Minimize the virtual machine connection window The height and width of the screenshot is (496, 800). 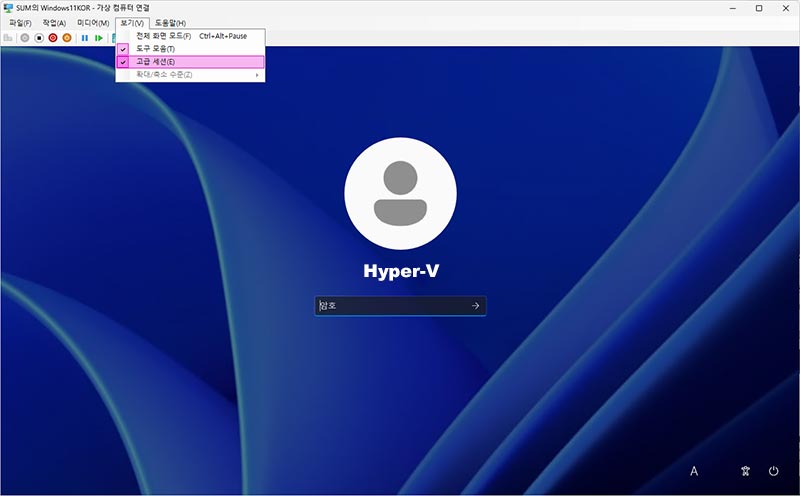tap(733, 8)
